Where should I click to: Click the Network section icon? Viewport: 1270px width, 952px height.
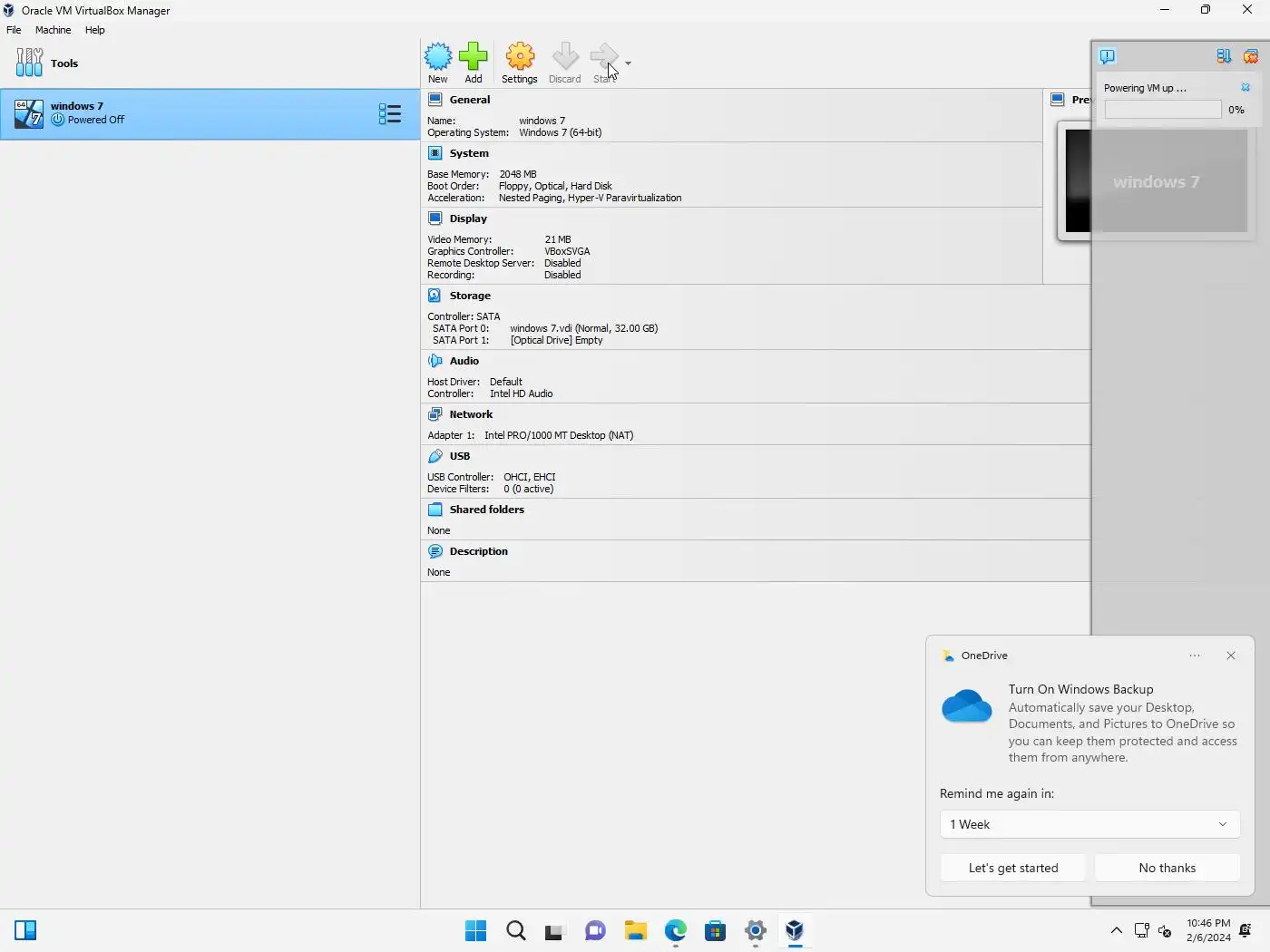pos(435,414)
